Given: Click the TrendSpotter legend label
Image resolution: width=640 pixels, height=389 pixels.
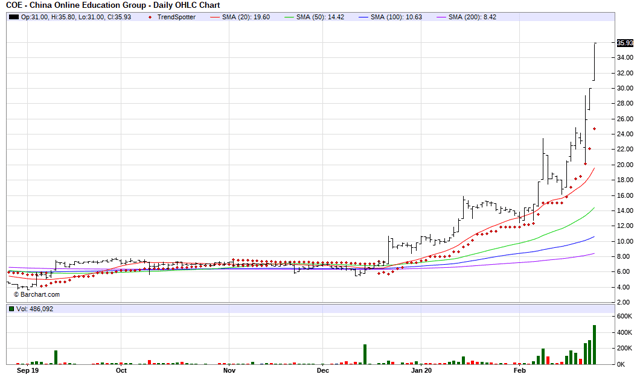Looking at the screenshot, I should pyautogui.click(x=176, y=17).
